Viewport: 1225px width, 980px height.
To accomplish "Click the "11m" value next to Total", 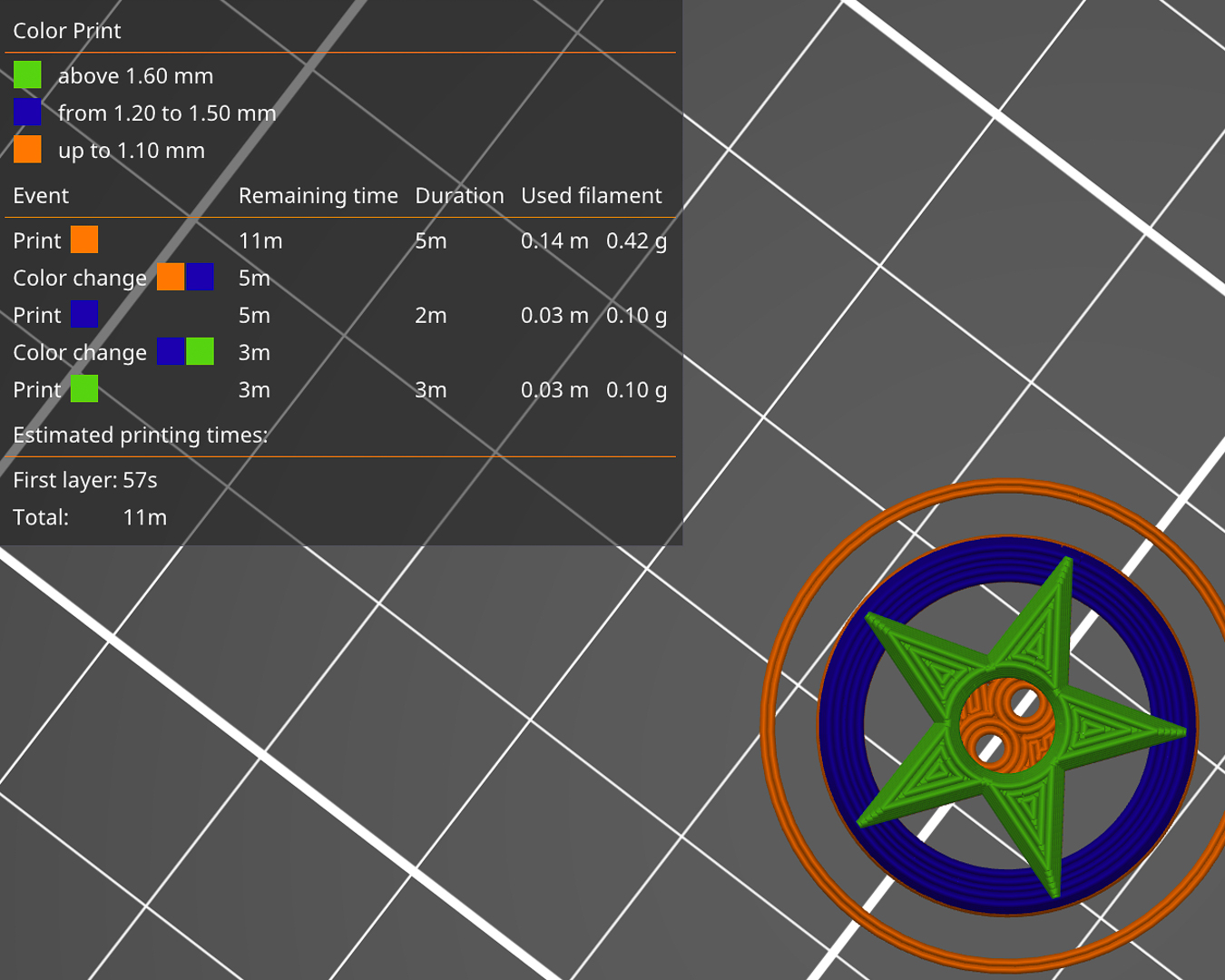I will pos(145,517).
